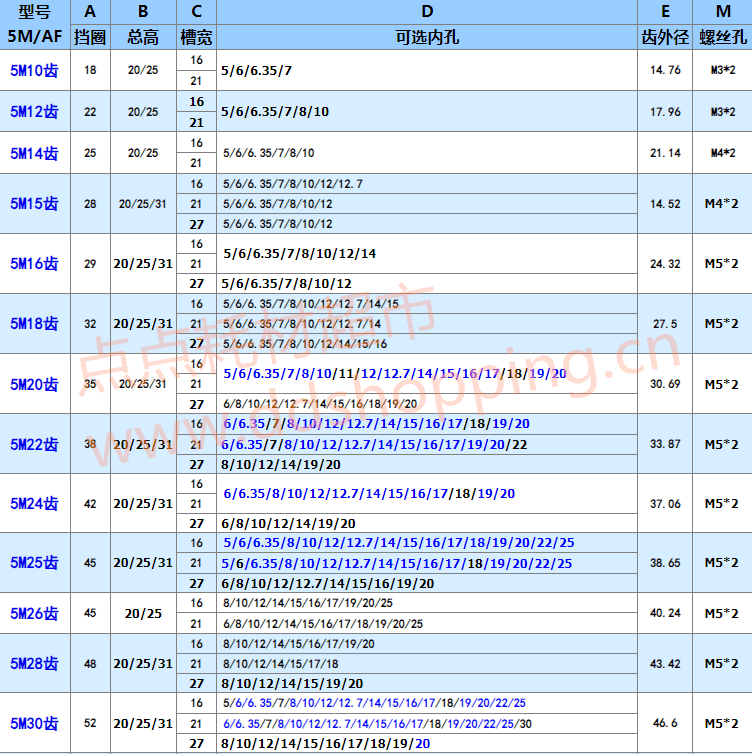This screenshot has height=754, width=752.
Task: Click tooth diameter value 24.32
Action: pyautogui.click(x=665, y=264)
